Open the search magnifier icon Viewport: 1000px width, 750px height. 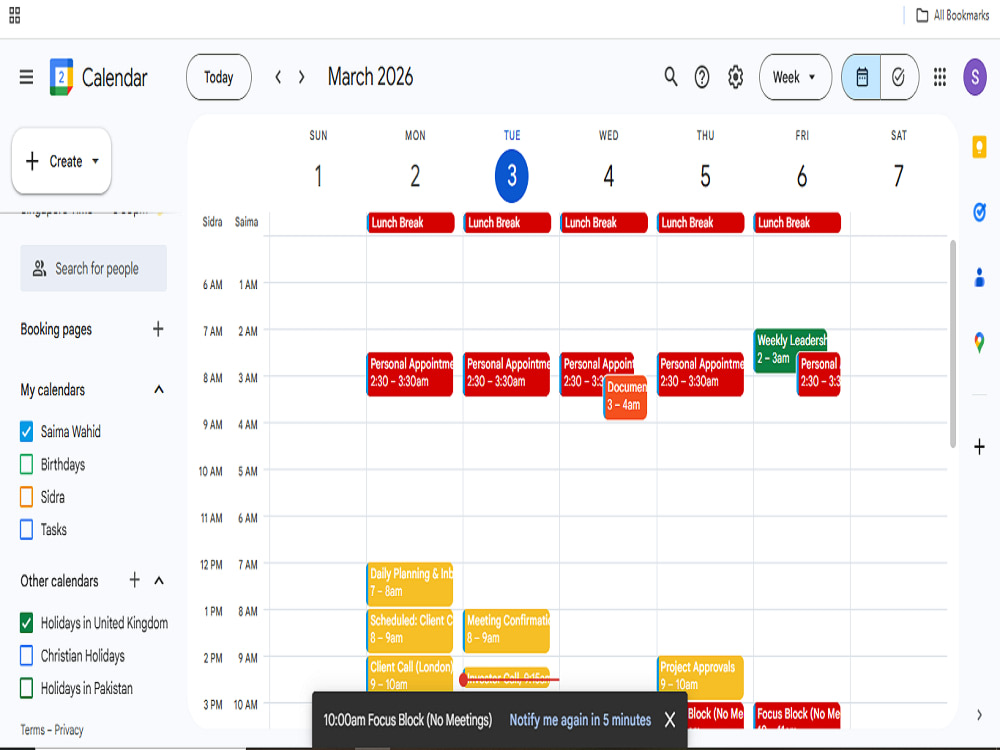click(670, 77)
